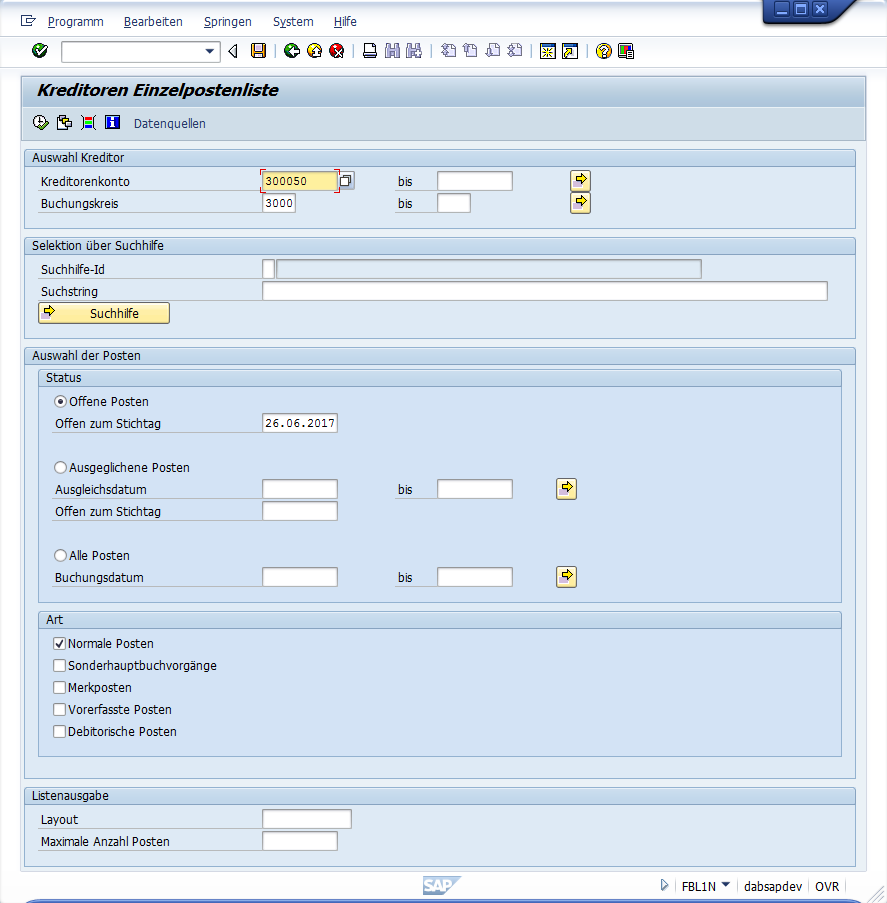Image resolution: width=887 pixels, height=903 pixels.
Task: Click the green Back arrow icon
Action: [x=292, y=51]
